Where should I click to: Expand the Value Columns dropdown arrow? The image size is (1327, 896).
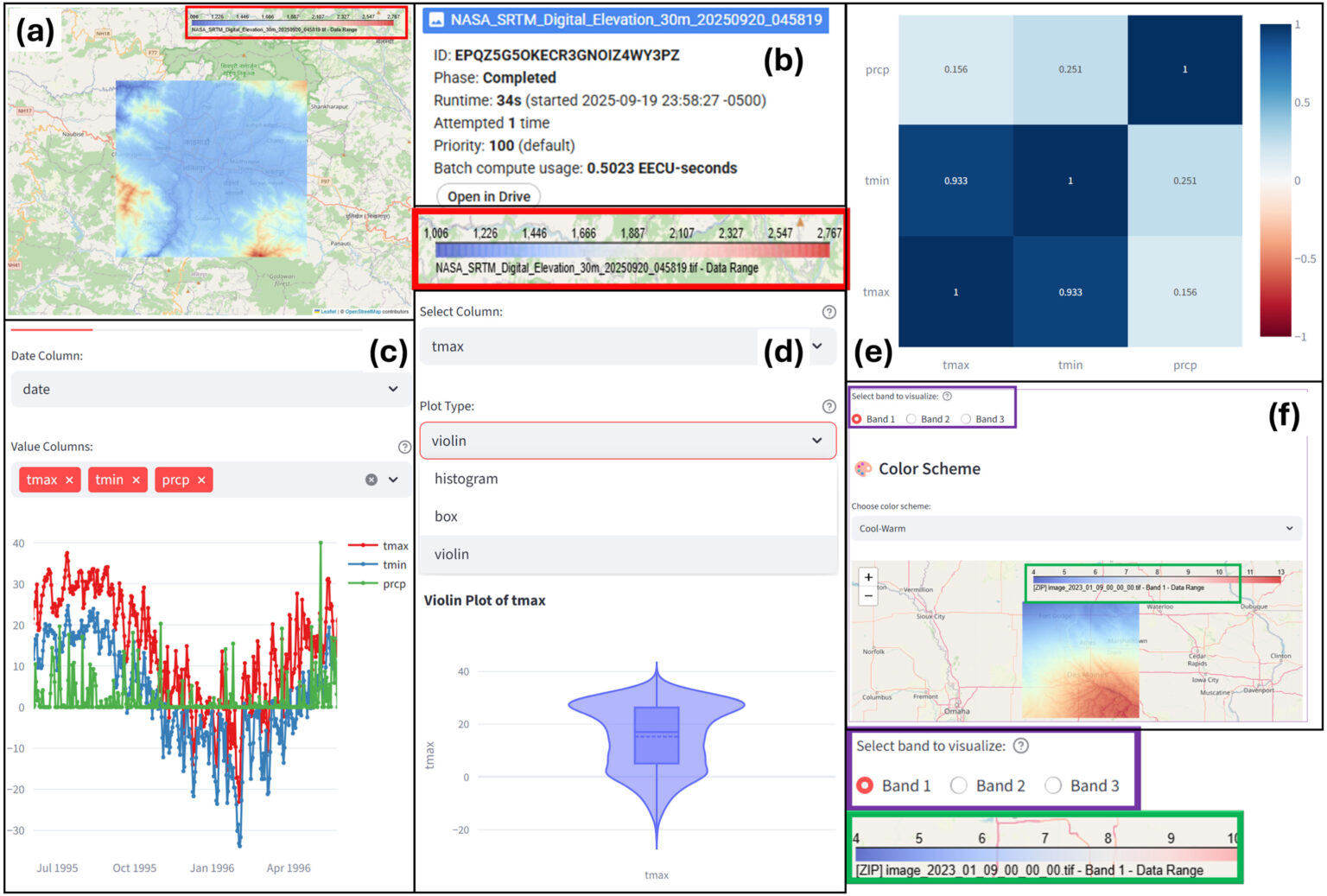tap(394, 480)
